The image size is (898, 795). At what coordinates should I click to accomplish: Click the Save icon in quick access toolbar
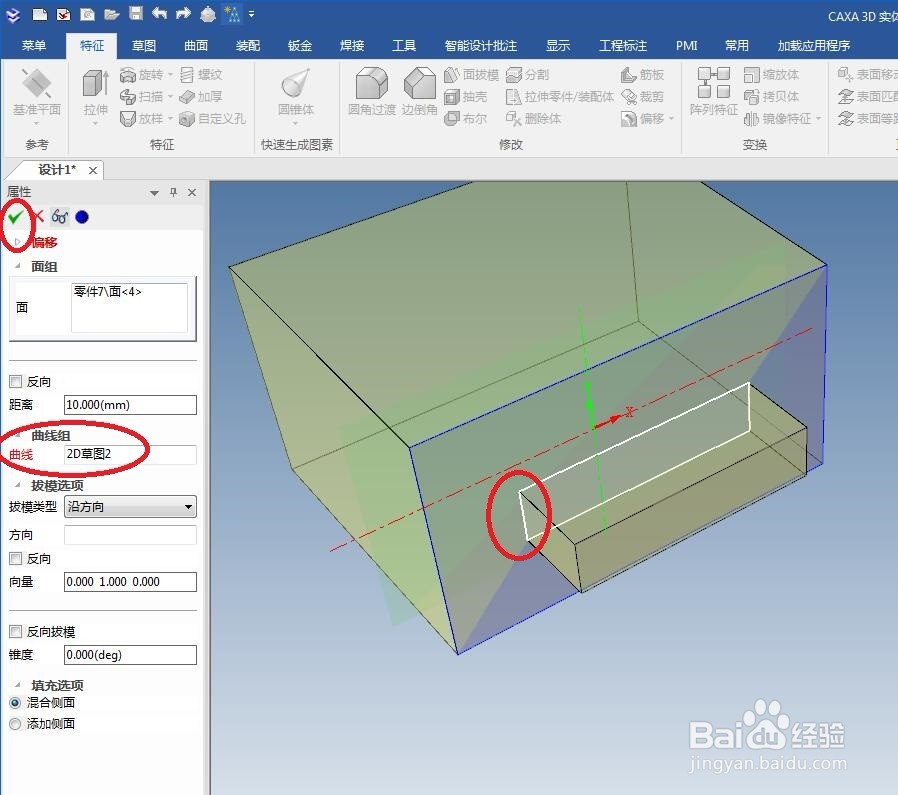pos(135,14)
